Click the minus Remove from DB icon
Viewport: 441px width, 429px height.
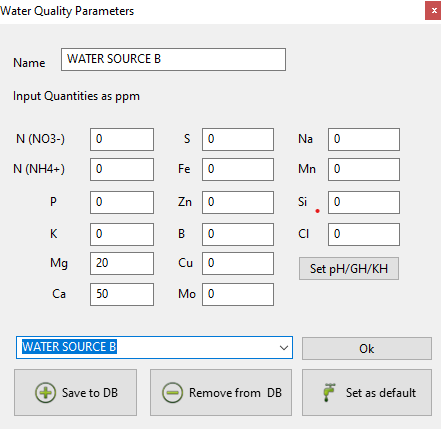click(x=172, y=392)
